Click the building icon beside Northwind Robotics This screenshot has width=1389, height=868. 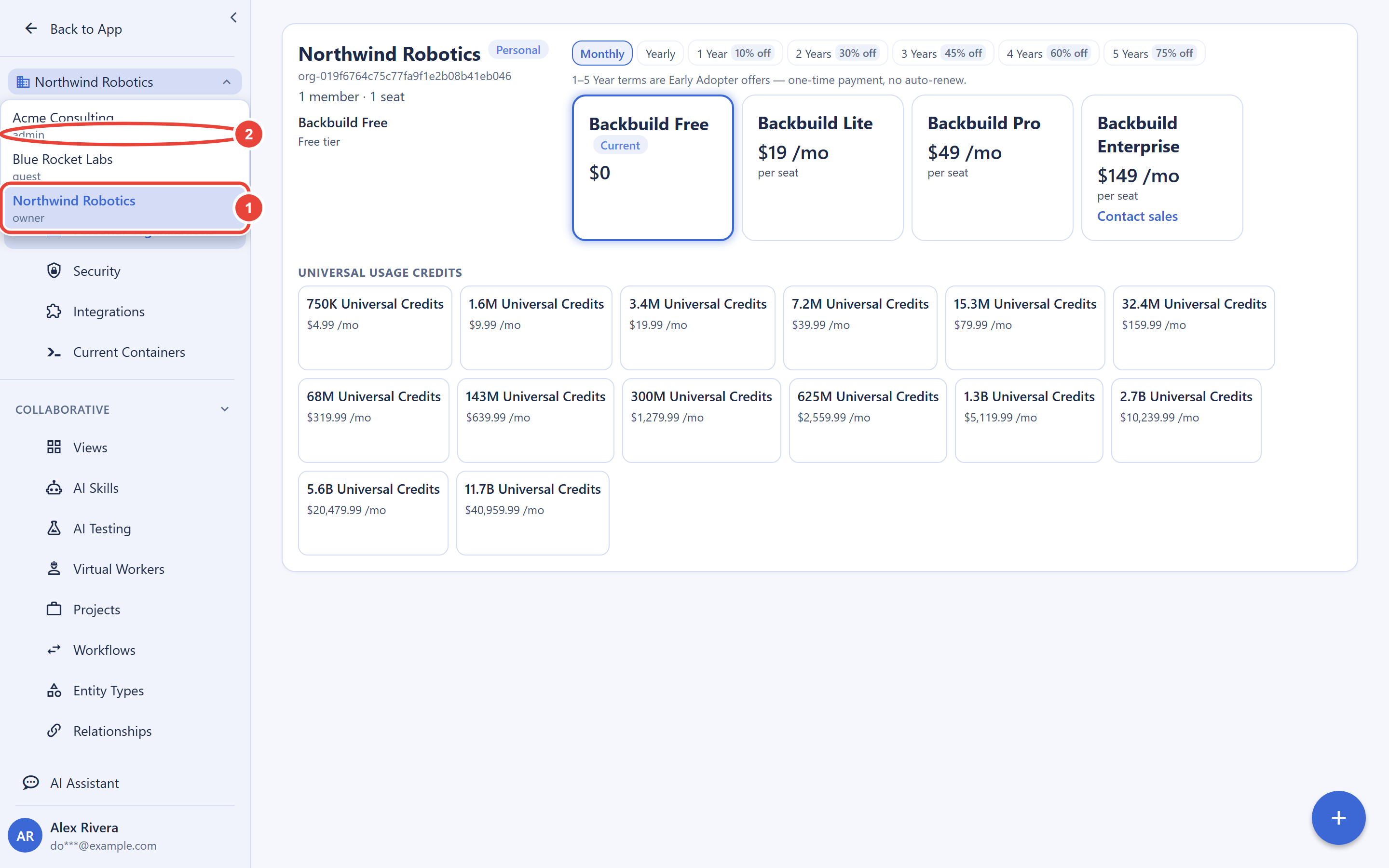click(x=23, y=81)
